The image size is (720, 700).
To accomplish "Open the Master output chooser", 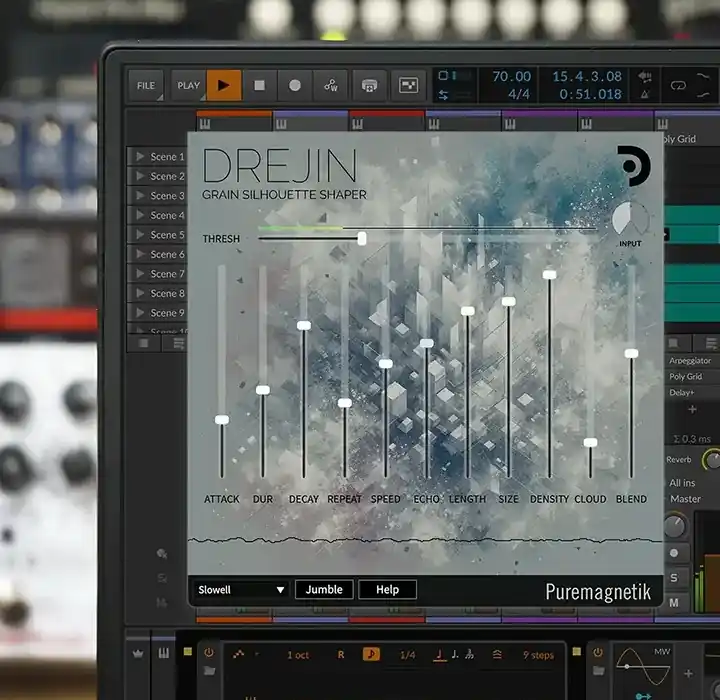I will pos(685,499).
